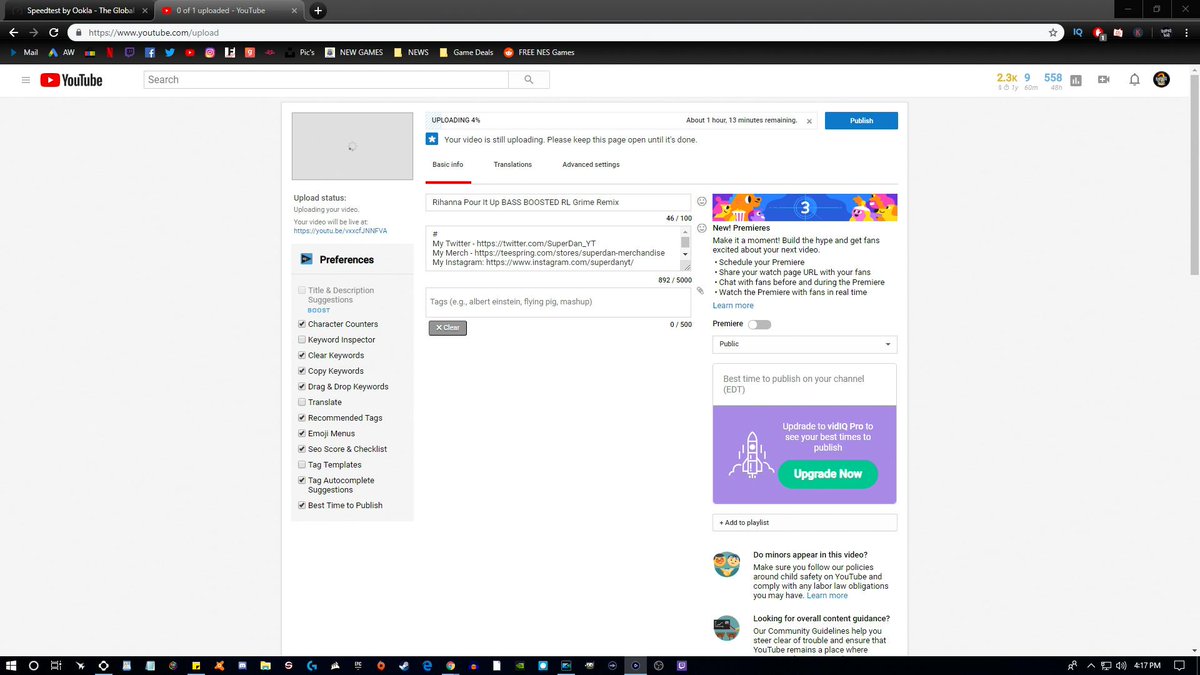Open the Instagram bookmark icon

210,52
